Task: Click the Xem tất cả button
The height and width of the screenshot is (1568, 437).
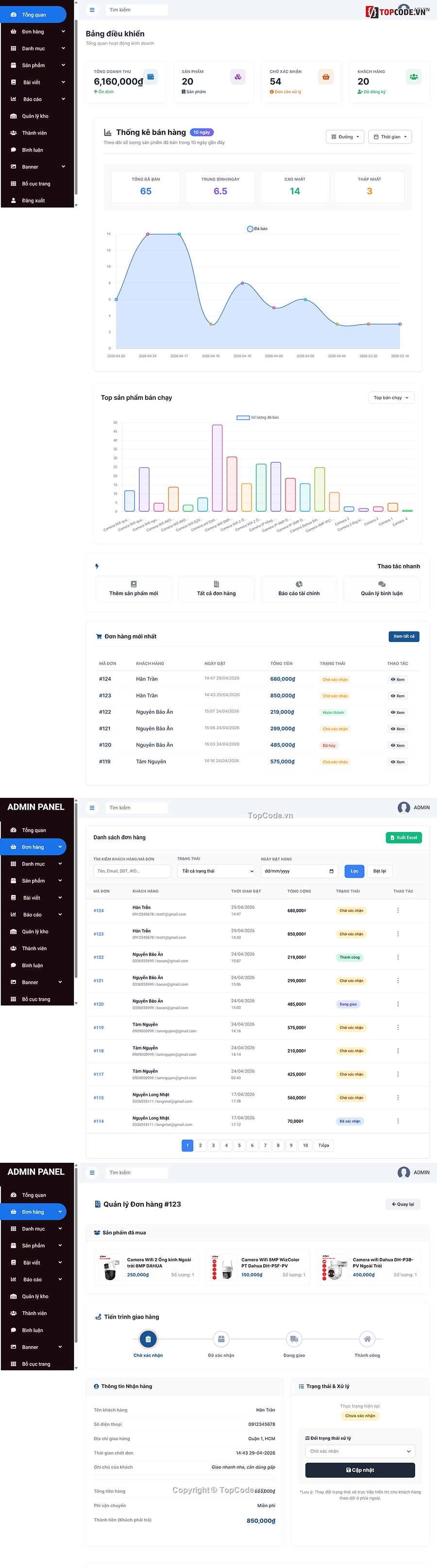Action: [404, 636]
